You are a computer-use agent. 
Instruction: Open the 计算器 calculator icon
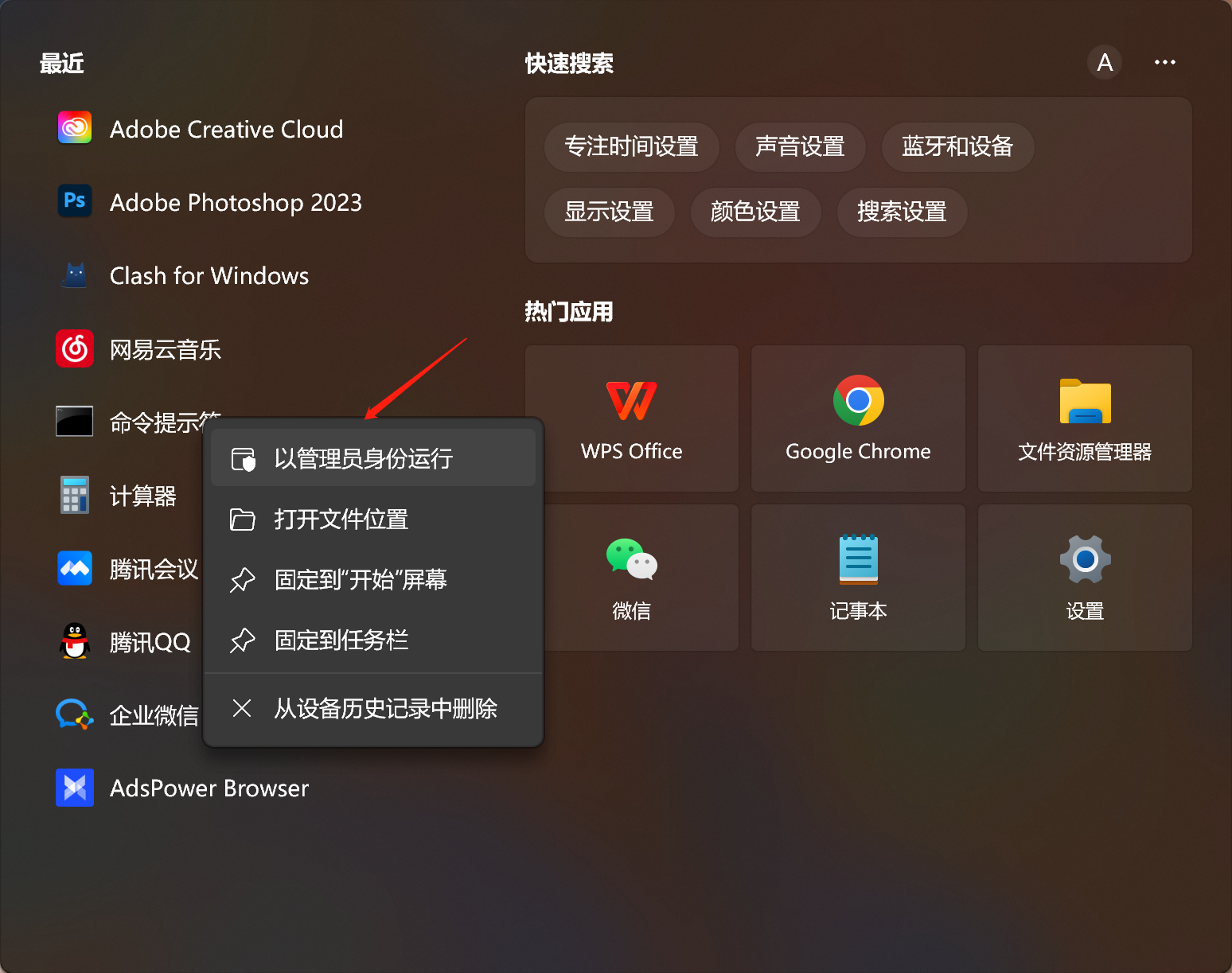tap(75, 495)
